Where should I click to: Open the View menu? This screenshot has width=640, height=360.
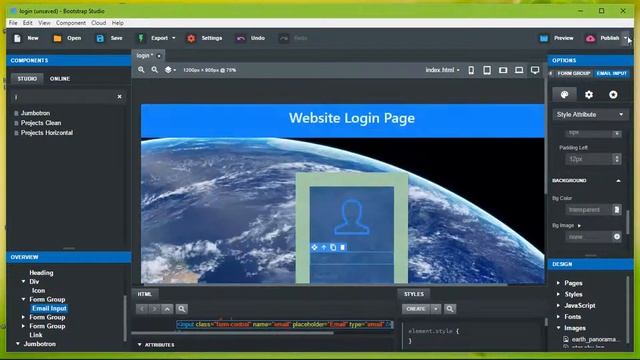point(44,23)
